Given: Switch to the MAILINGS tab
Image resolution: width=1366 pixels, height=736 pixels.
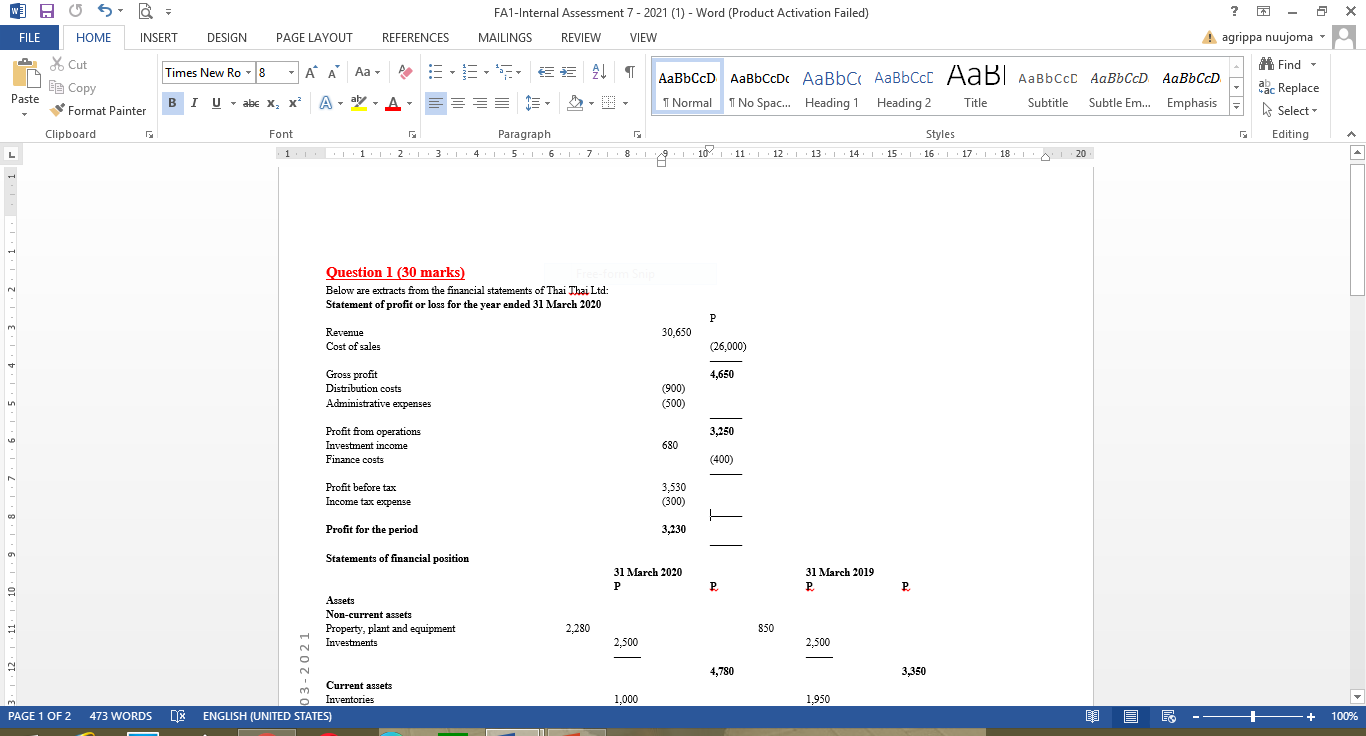Looking at the screenshot, I should pyautogui.click(x=505, y=37).
